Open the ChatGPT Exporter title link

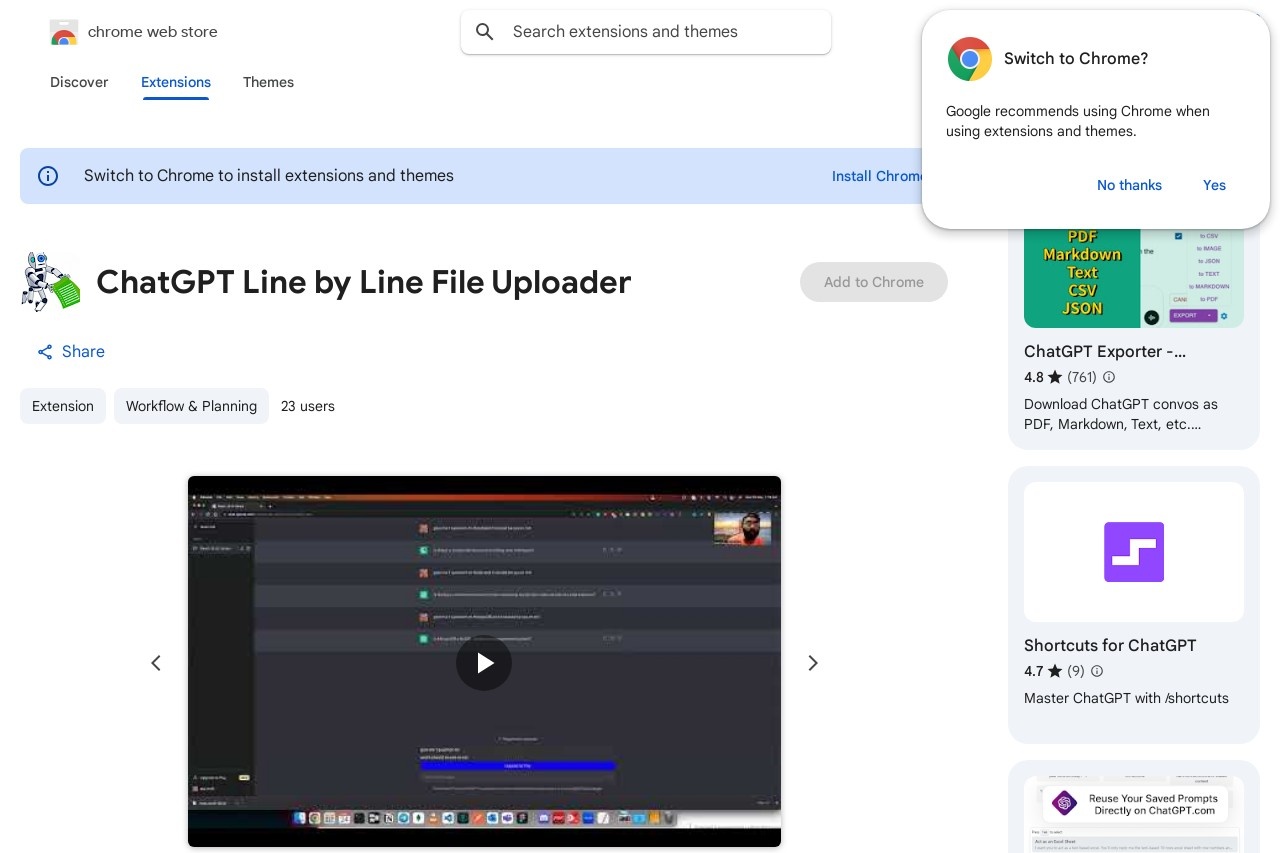(1105, 351)
